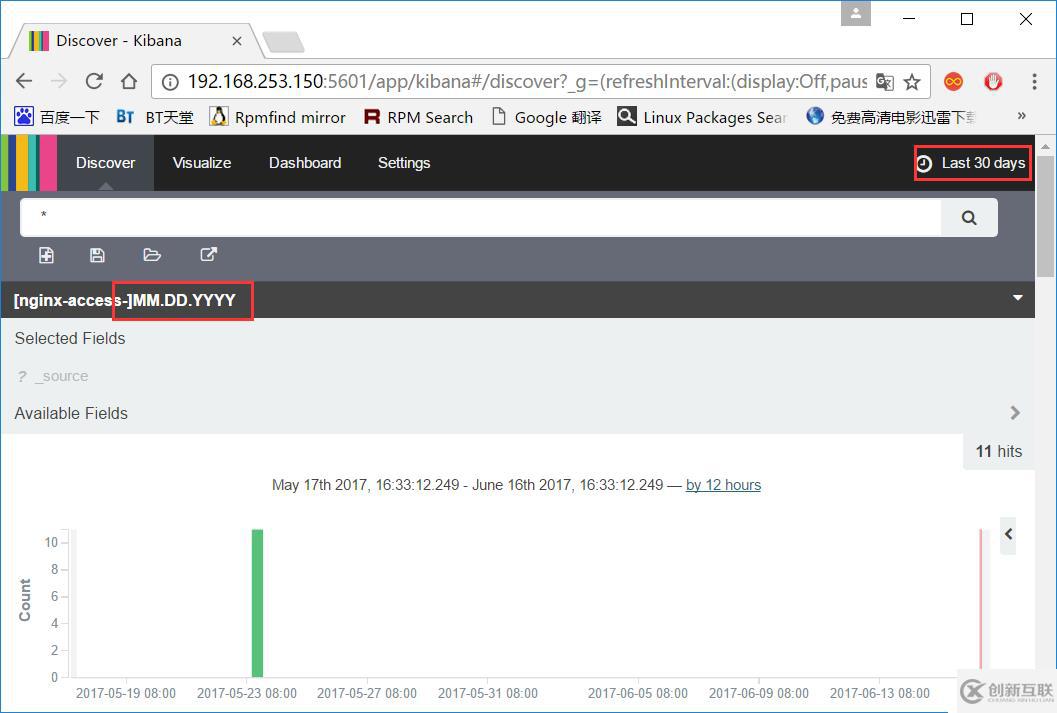Click the Kibana colorful logo
The image size is (1057, 713).
(29, 163)
